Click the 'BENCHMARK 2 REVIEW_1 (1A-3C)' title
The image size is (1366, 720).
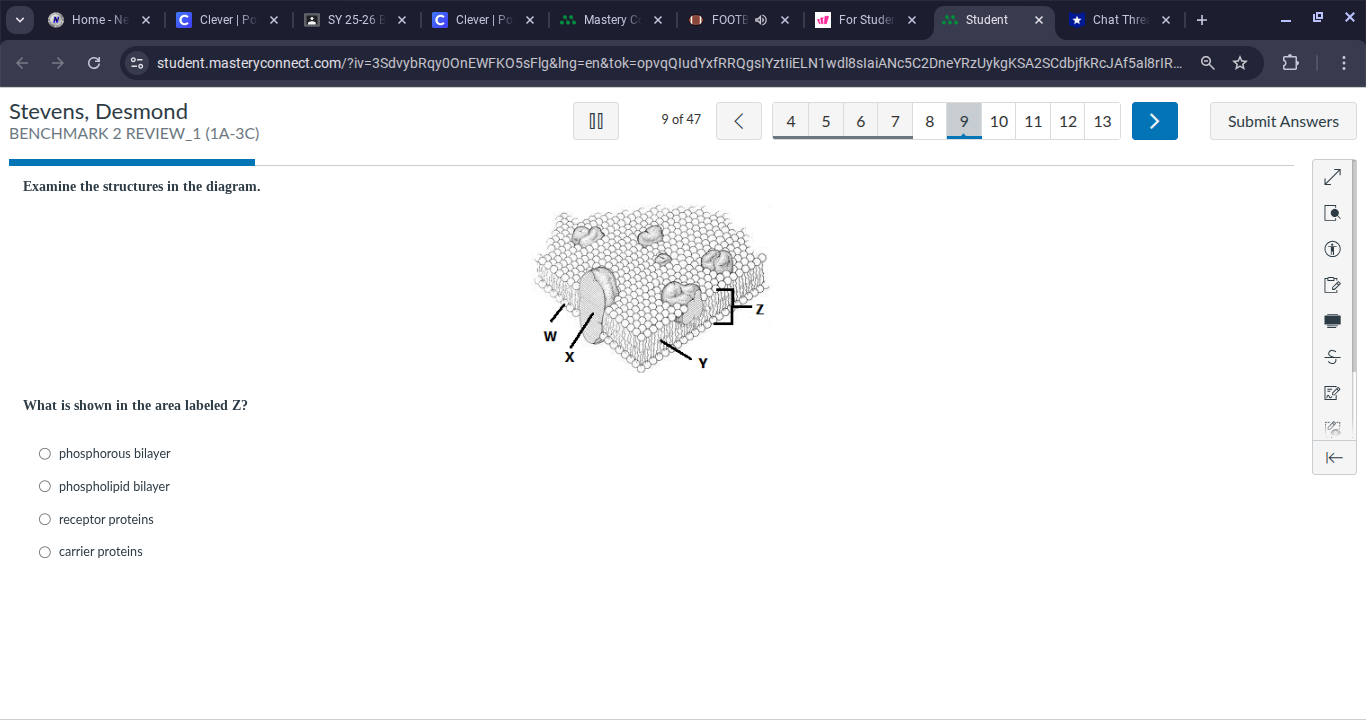134,133
